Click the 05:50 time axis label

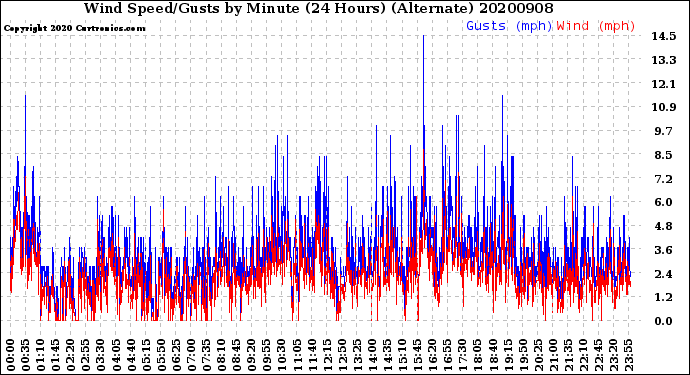[x=161, y=355]
